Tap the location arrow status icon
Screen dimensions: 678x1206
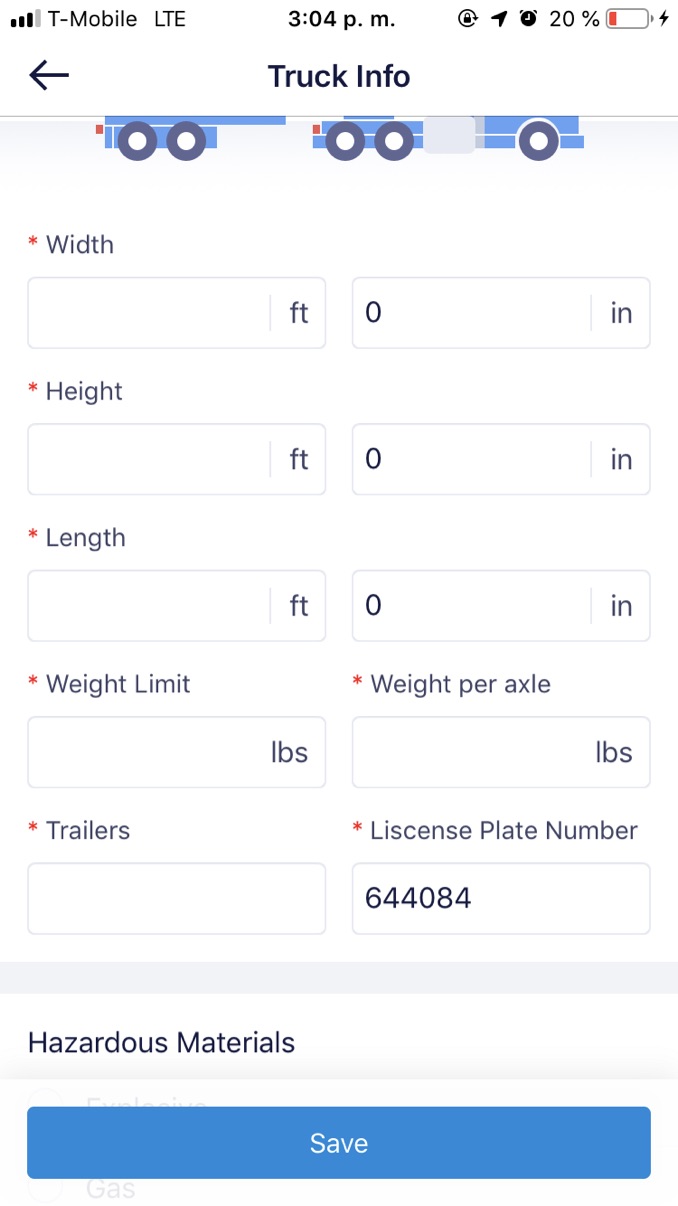[x=499, y=19]
